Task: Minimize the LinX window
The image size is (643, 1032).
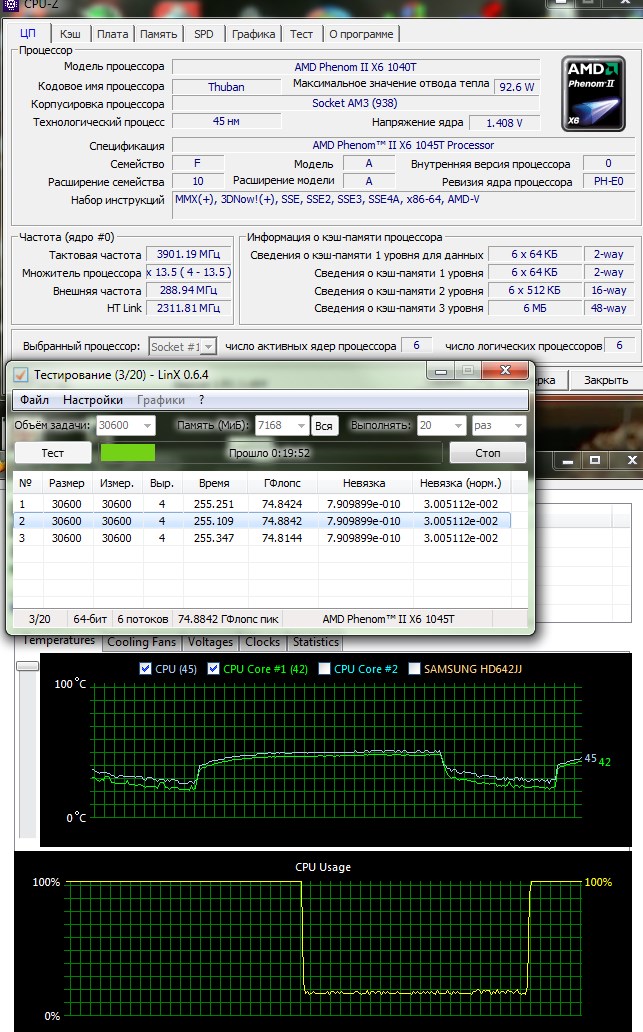Action: click(441, 371)
